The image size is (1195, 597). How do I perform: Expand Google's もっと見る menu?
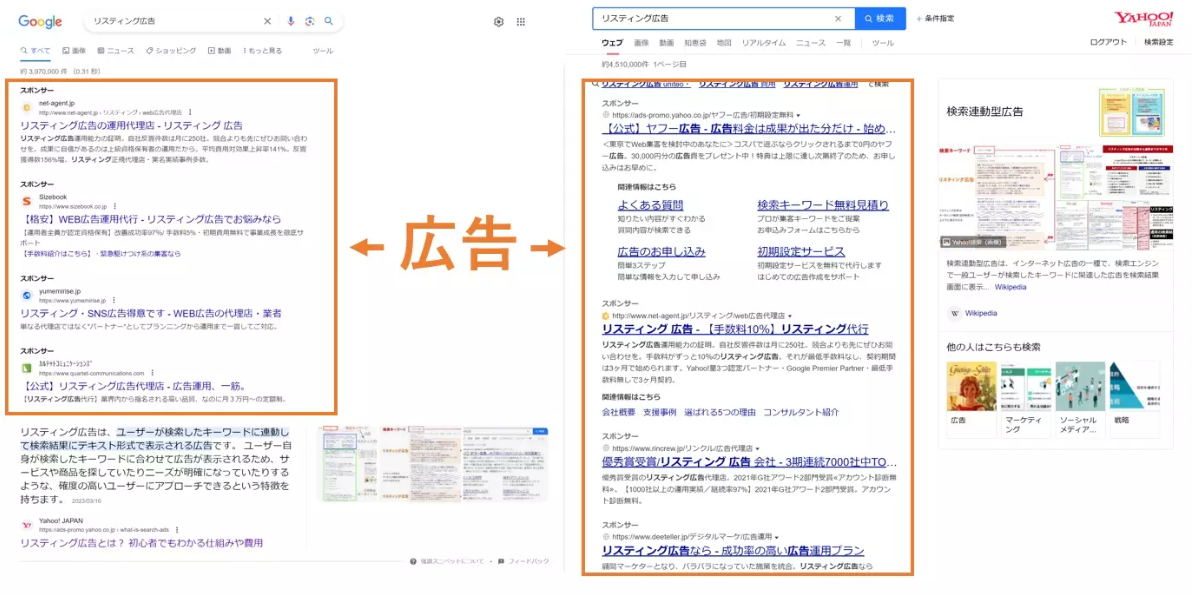(263, 51)
